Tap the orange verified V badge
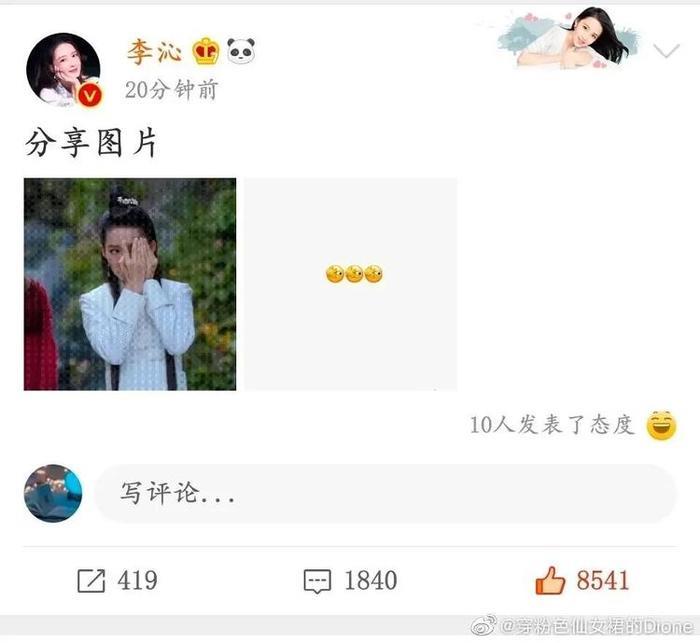 click(91, 95)
